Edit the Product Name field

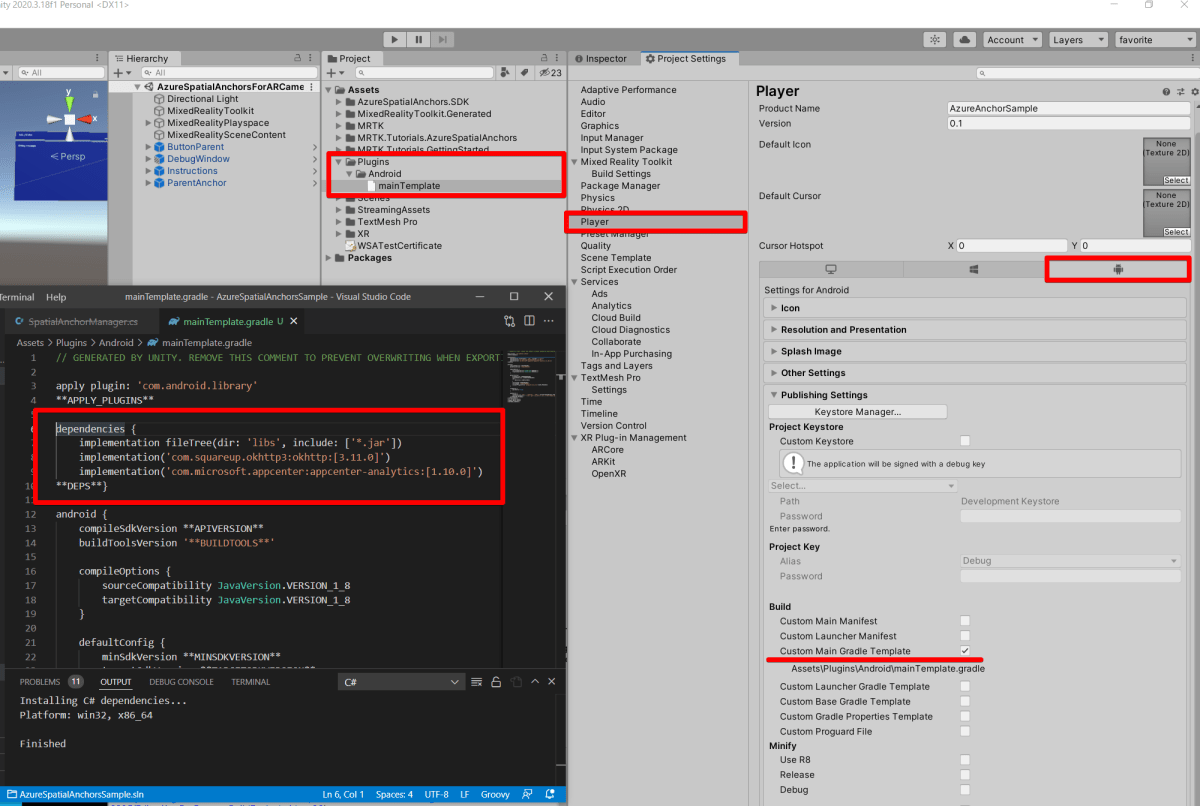click(x=1067, y=108)
